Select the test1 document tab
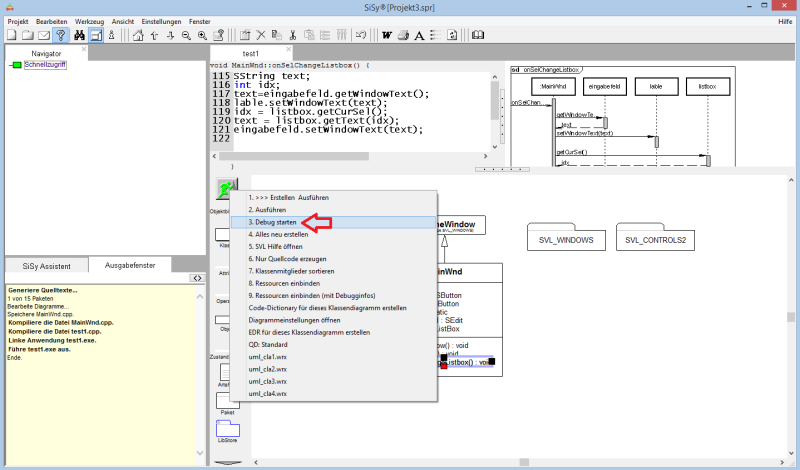This screenshot has height=470, width=800. 251,53
